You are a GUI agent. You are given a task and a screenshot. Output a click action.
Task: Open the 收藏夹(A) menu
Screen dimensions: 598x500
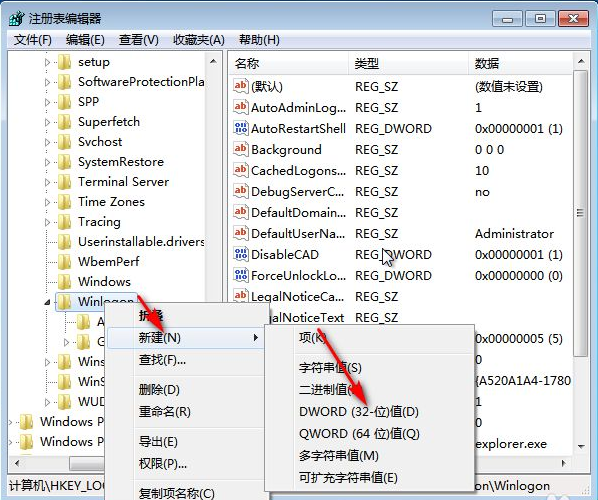199,40
